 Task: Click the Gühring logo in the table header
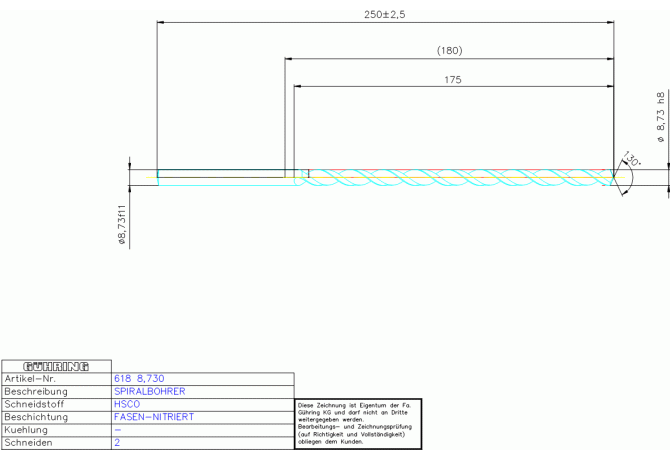56,366
